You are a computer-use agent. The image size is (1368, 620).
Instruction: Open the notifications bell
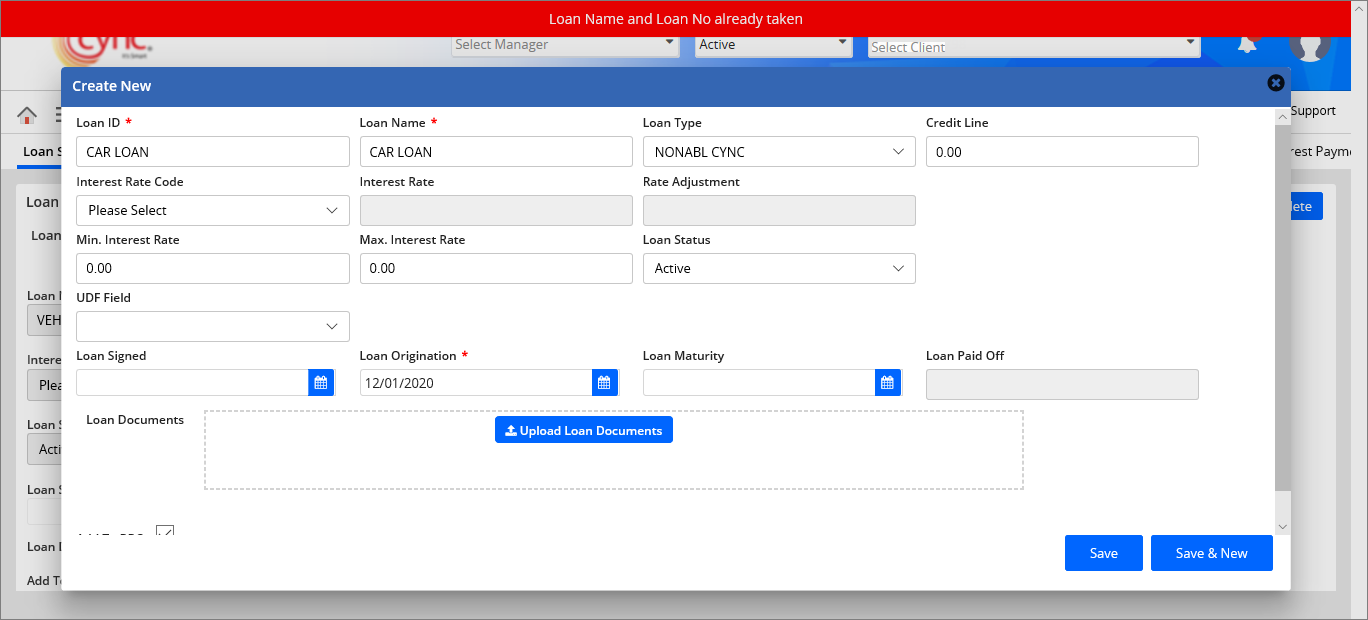coord(1247,45)
